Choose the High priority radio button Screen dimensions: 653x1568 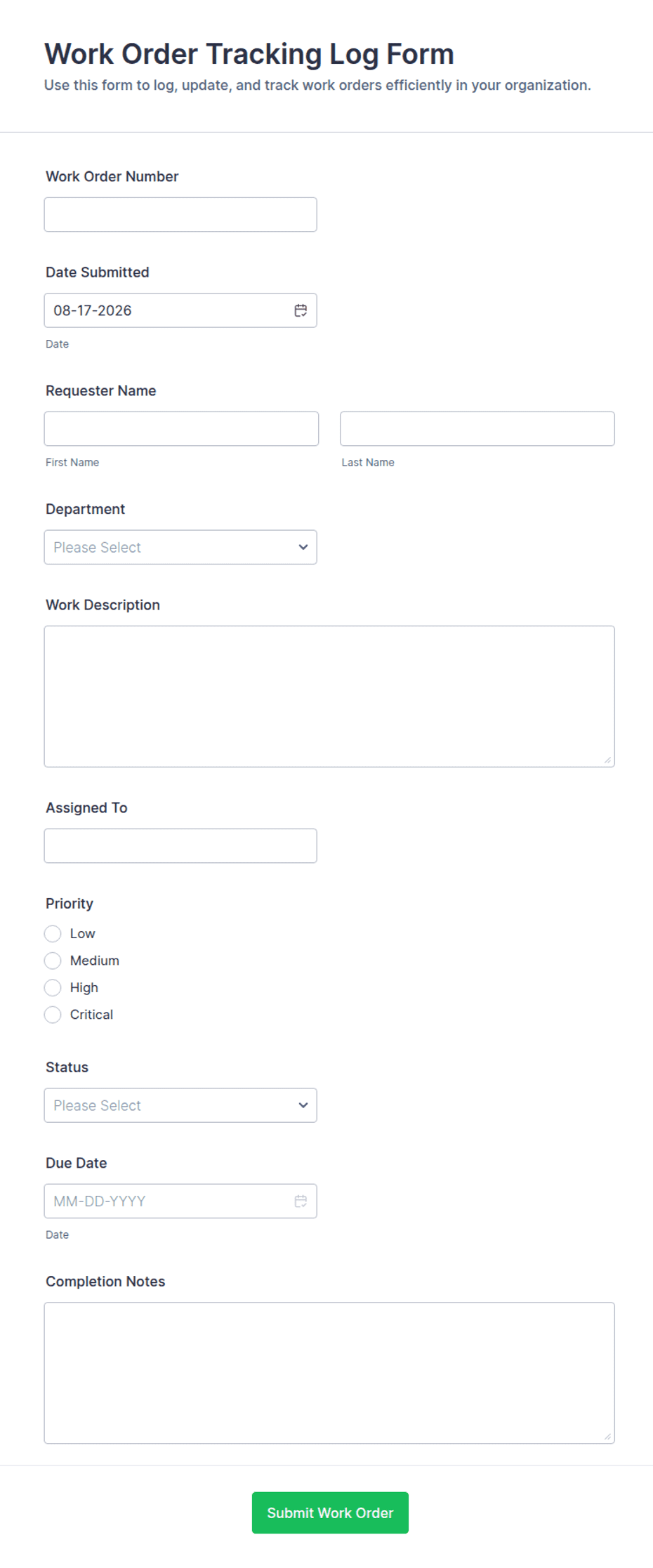pyautogui.click(x=53, y=987)
